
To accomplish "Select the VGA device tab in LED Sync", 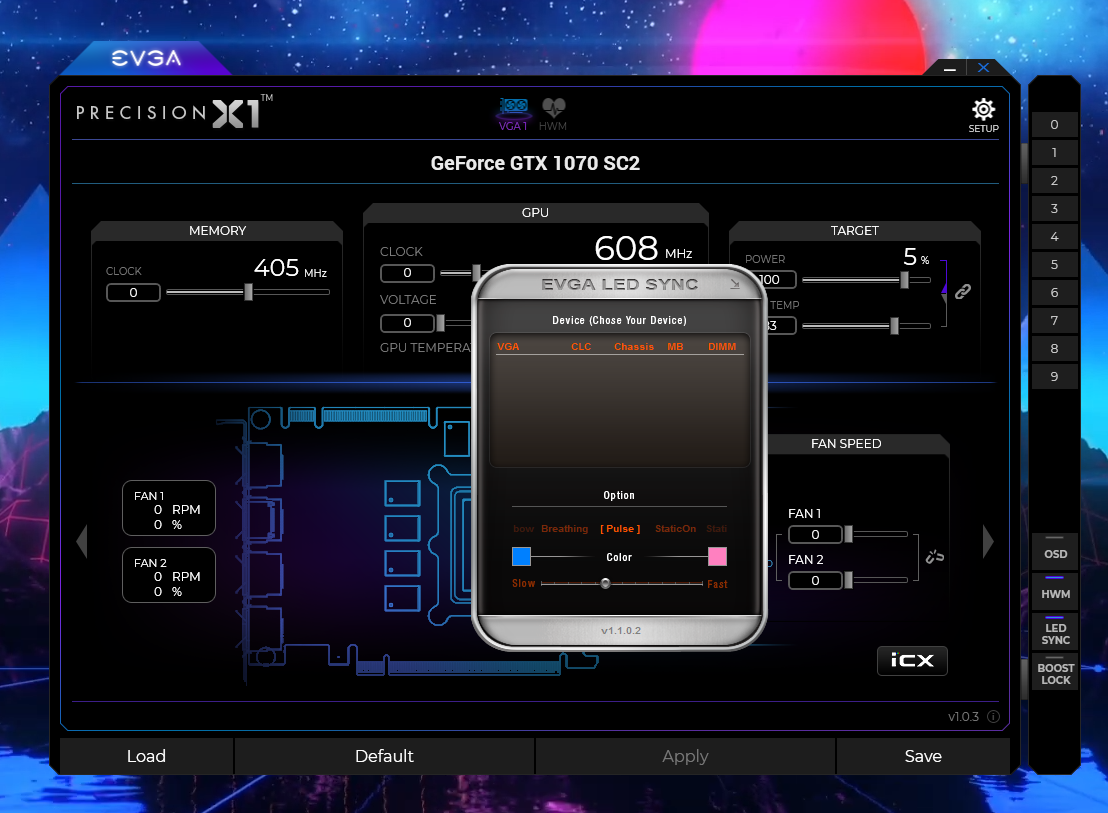I will click(508, 346).
